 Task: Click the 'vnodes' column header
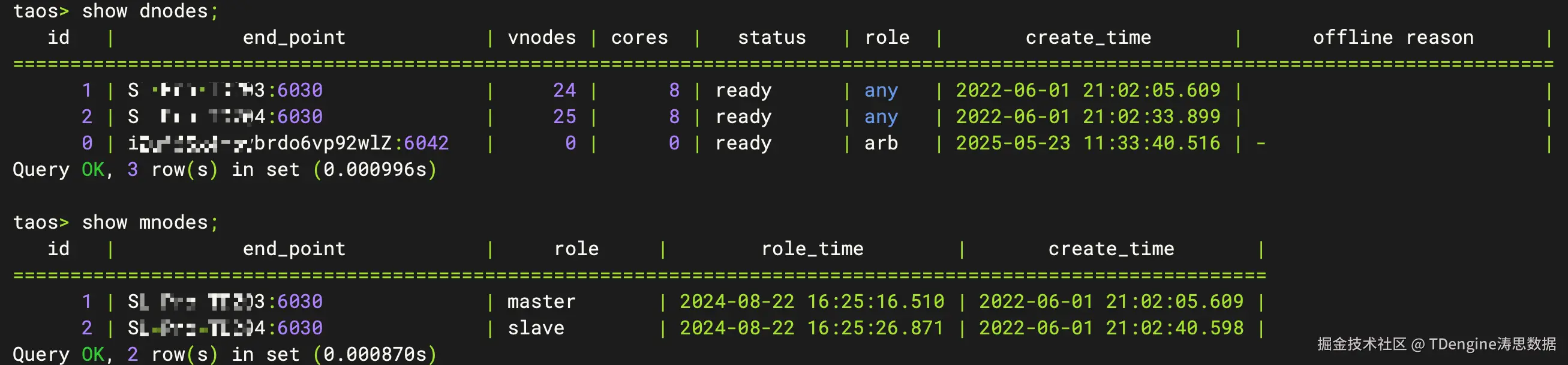click(541, 38)
